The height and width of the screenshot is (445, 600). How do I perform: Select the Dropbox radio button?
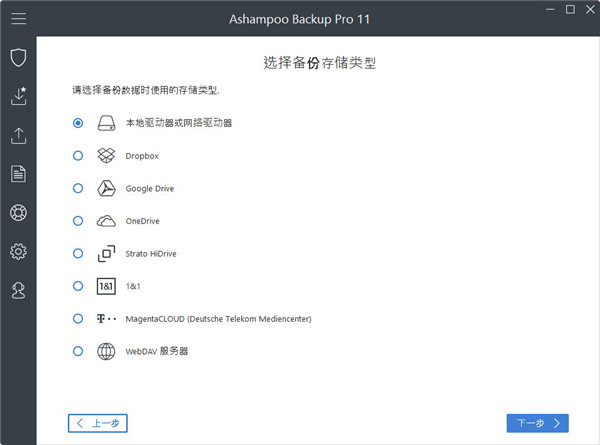[x=78, y=156]
